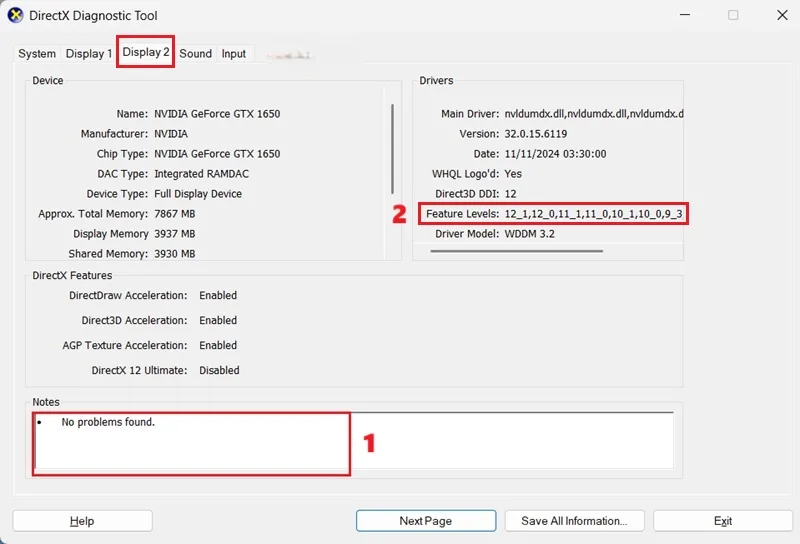The height and width of the screenshot is (544, 800).
Task: Click the DirectX Features group label
Action: (72, 276)
